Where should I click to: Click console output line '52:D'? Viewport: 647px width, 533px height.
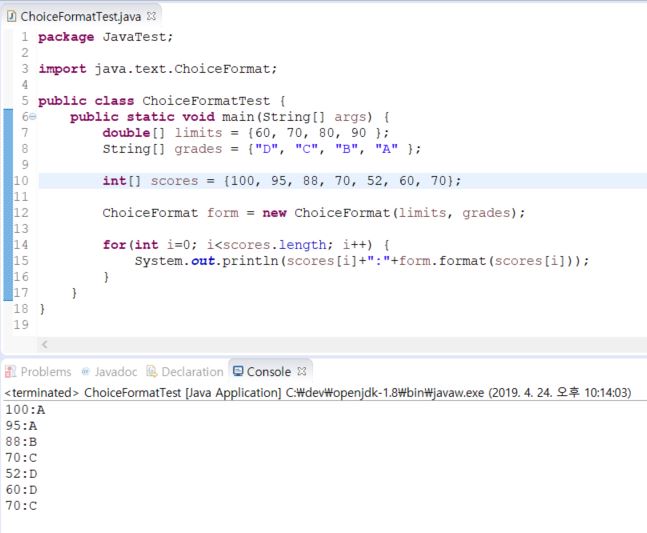tap(21, 474)
